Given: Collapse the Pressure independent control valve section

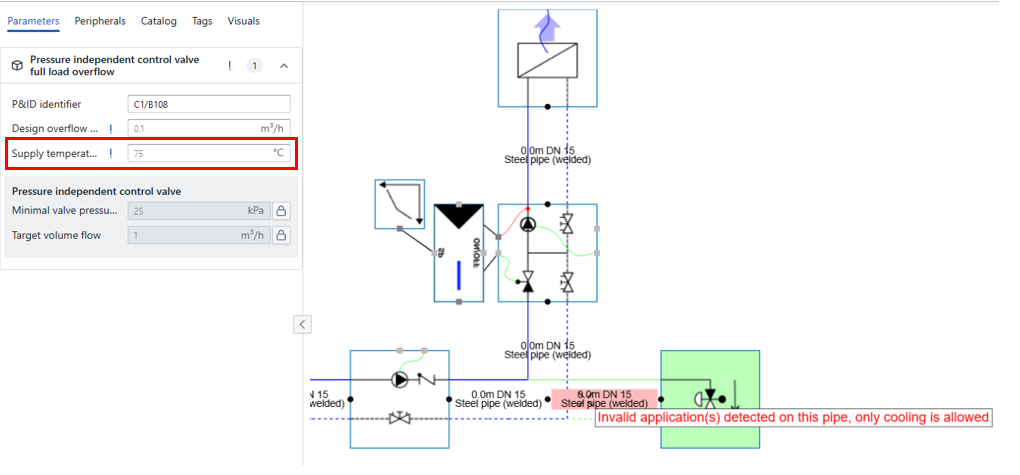Looking at the screenshot, I should 284,66.
